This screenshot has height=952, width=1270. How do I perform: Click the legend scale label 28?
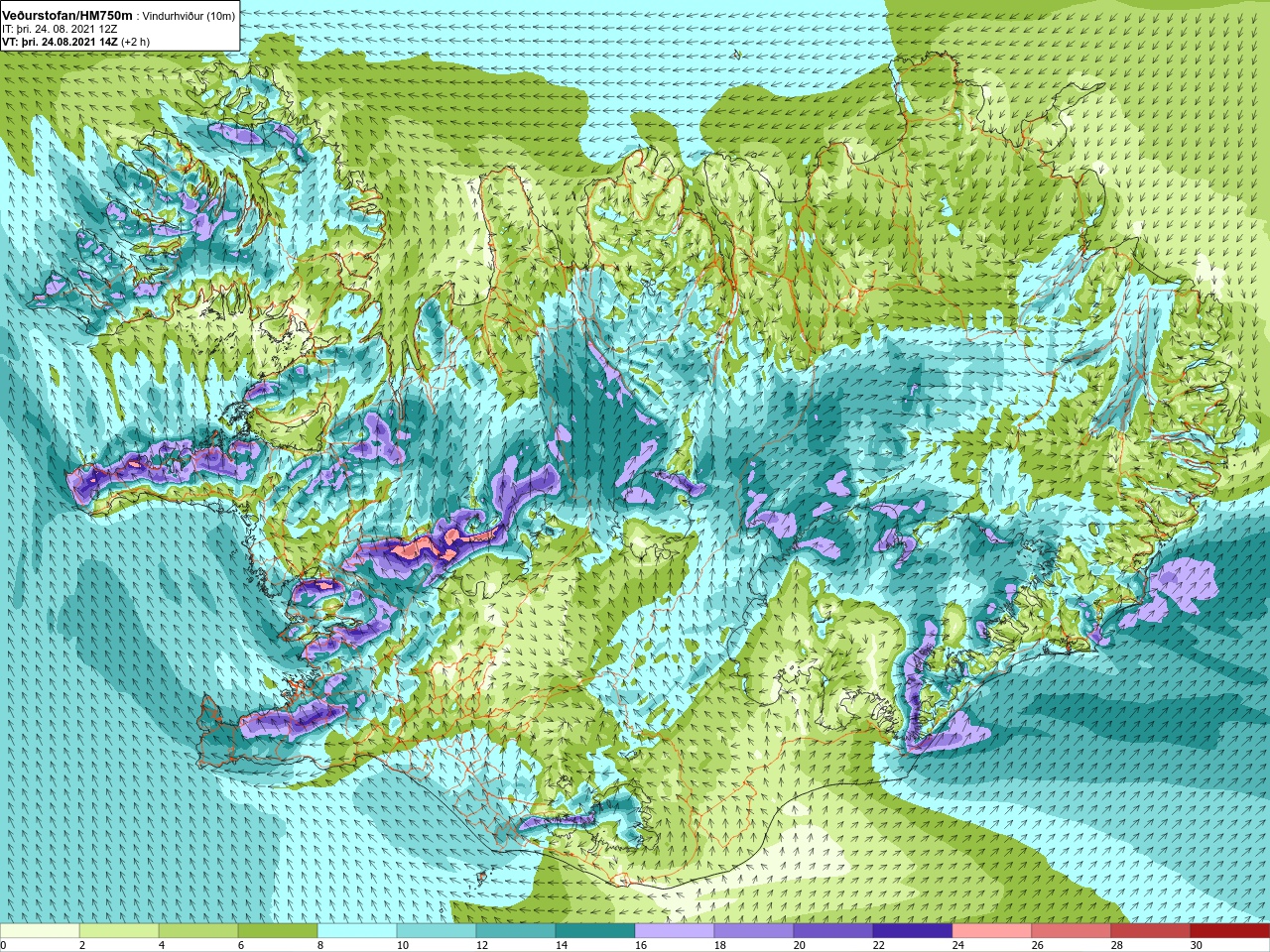tap(1117, 945)
